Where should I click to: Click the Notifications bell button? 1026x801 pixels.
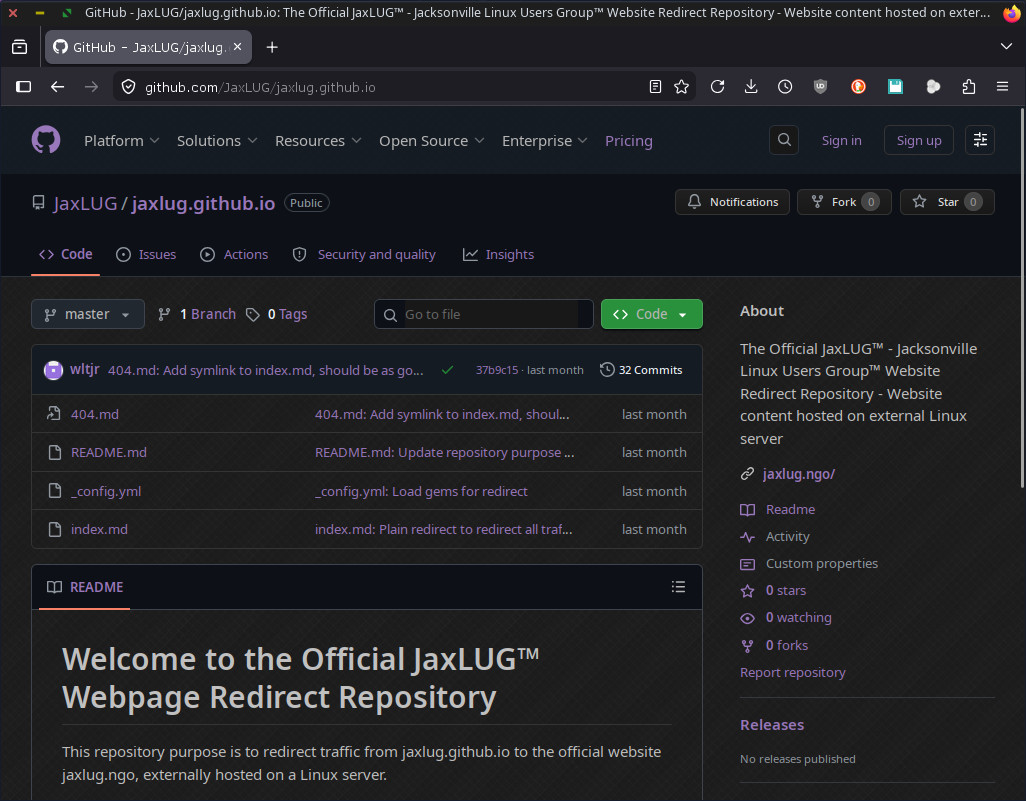click(732, 202)
